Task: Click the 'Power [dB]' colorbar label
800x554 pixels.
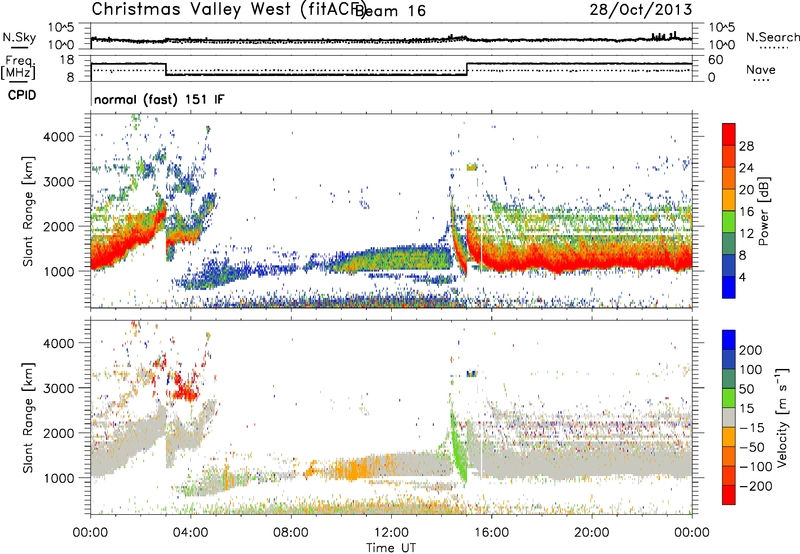Action: pos(764,211)
